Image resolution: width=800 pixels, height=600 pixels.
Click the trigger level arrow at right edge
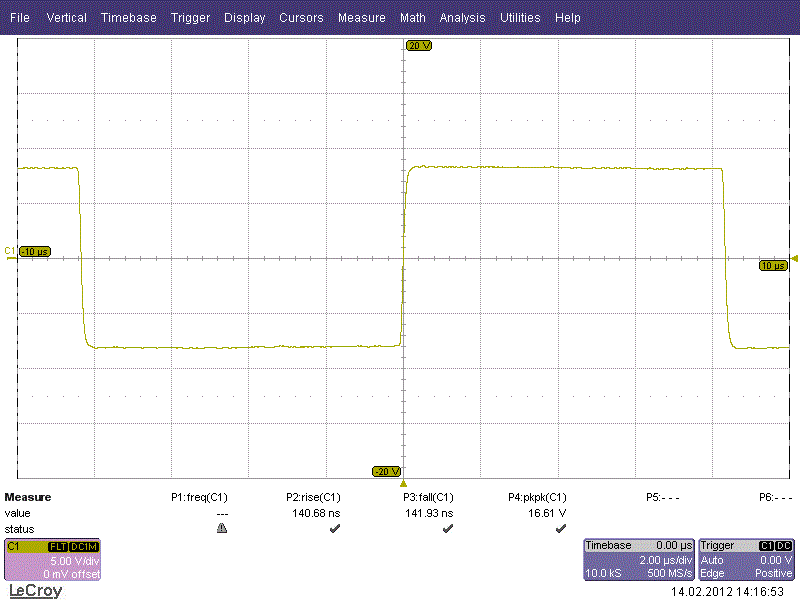tap(794, 259)
